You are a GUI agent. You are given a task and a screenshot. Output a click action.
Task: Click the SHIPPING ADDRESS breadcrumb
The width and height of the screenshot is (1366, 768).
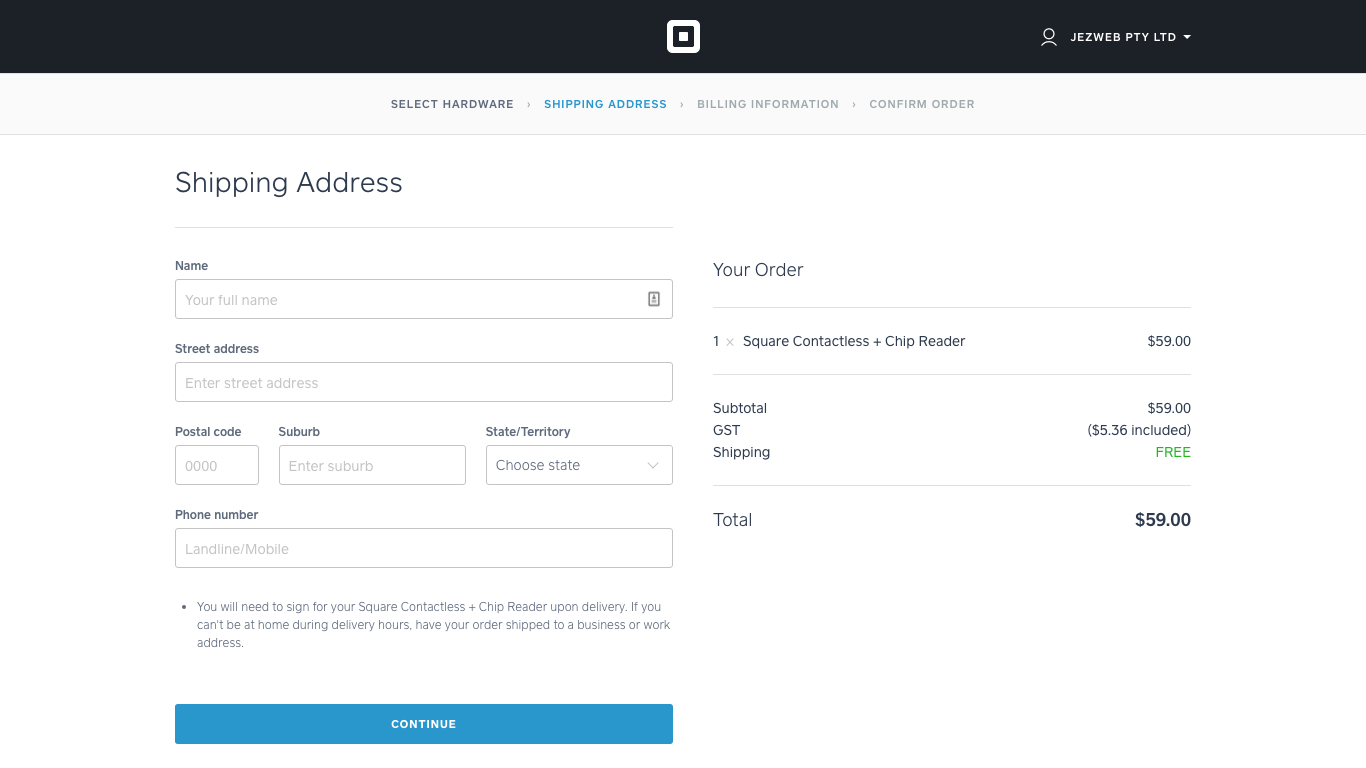[605, 104]
